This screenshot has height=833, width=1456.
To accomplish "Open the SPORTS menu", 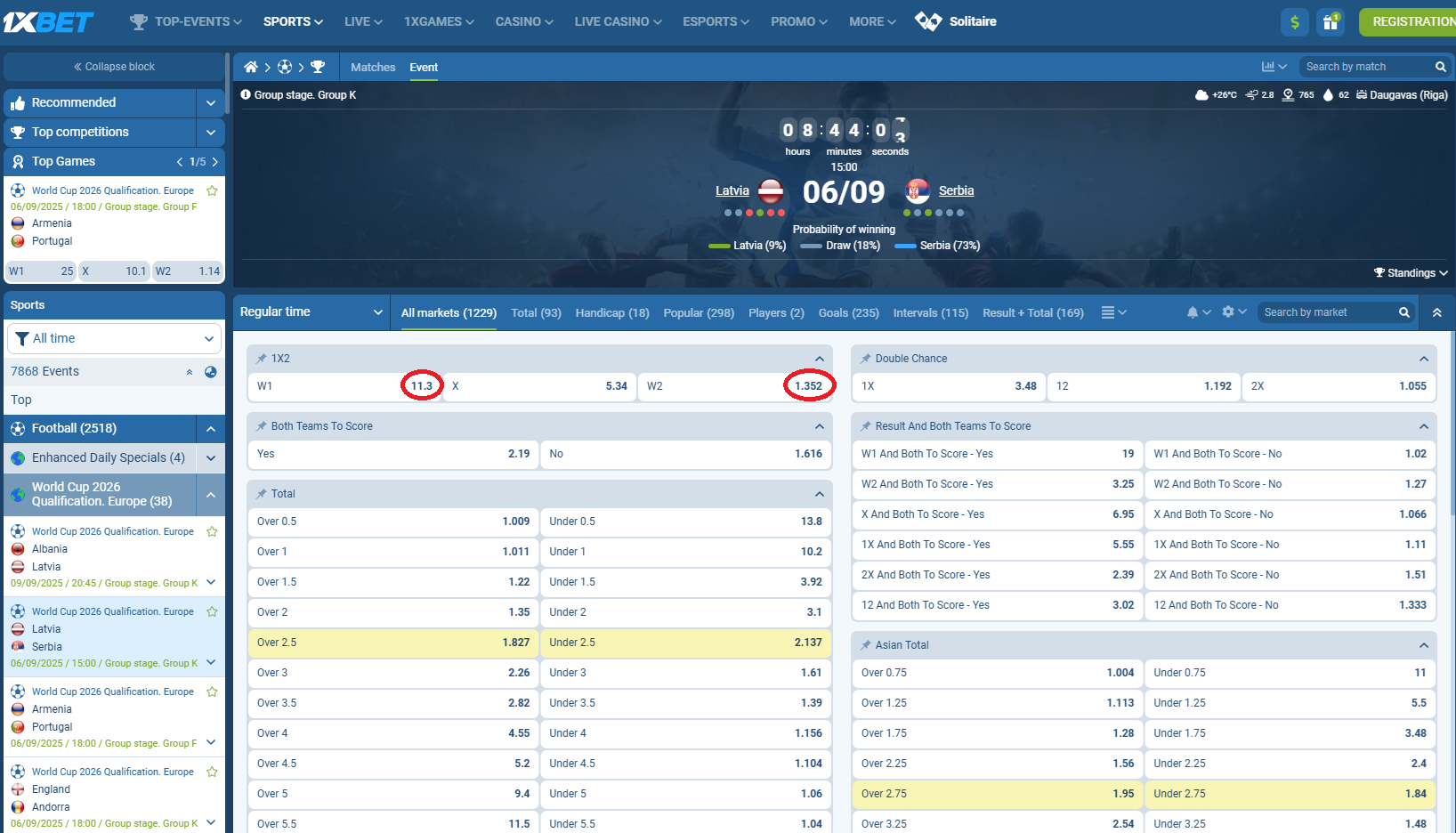I will point(293,21).
